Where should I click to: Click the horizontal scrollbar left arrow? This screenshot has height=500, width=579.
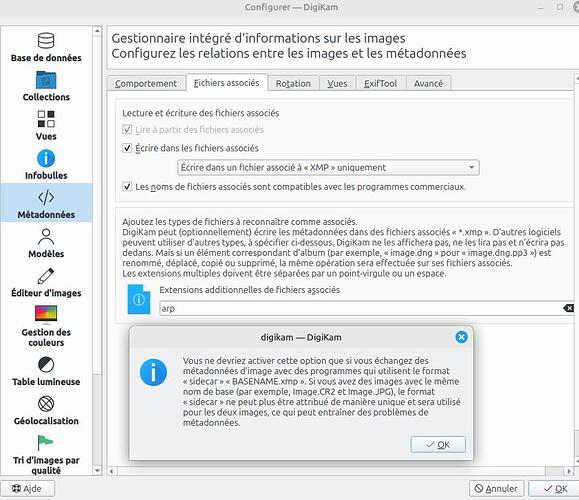112,471
